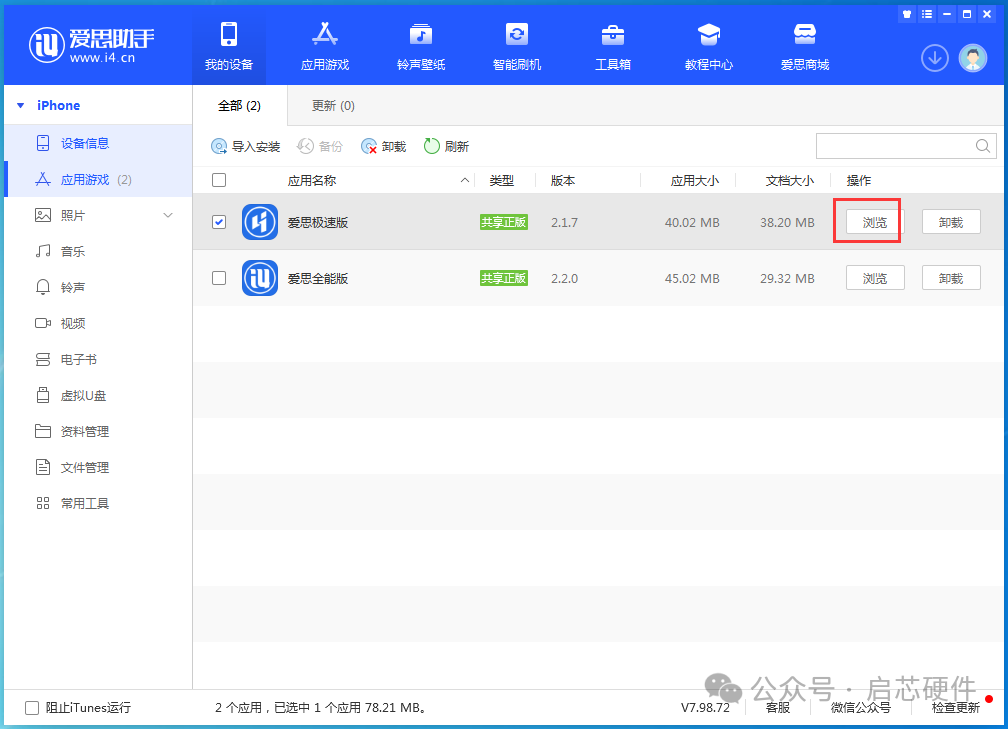1008x729 pixels.
Task: Click 检查更新 in status bar
Action: coord(955,708)
